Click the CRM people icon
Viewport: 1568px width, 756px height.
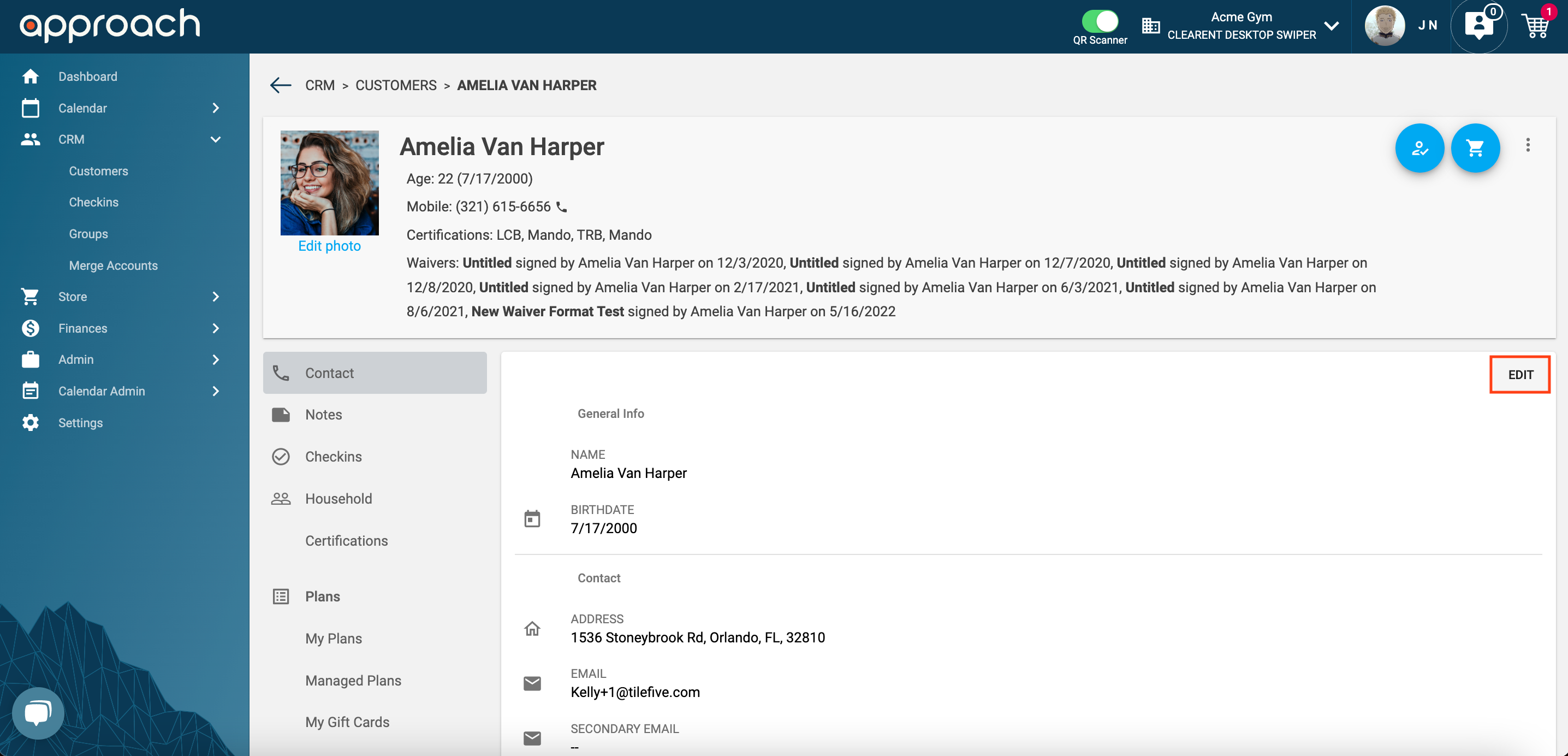click(x=30, y=139)
